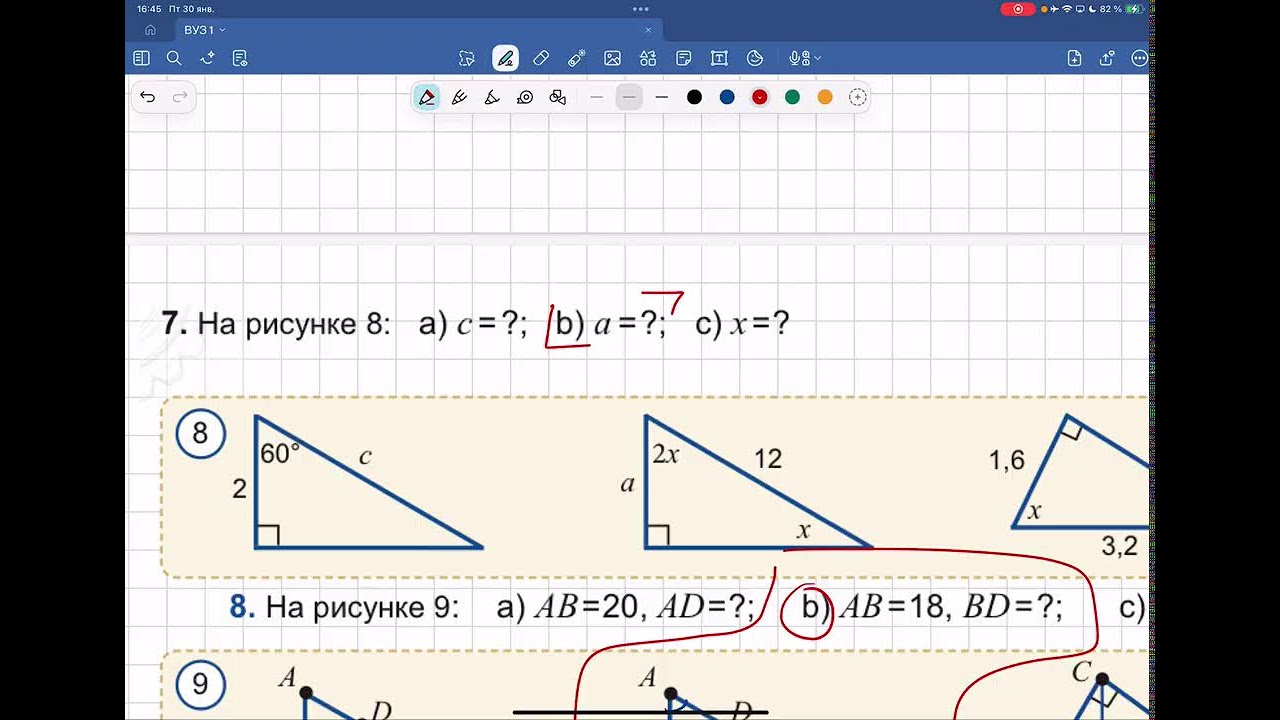Screen dimensions: 1280x720
Task: Select the thickest stroke width
Action: [x=661, y=97]
